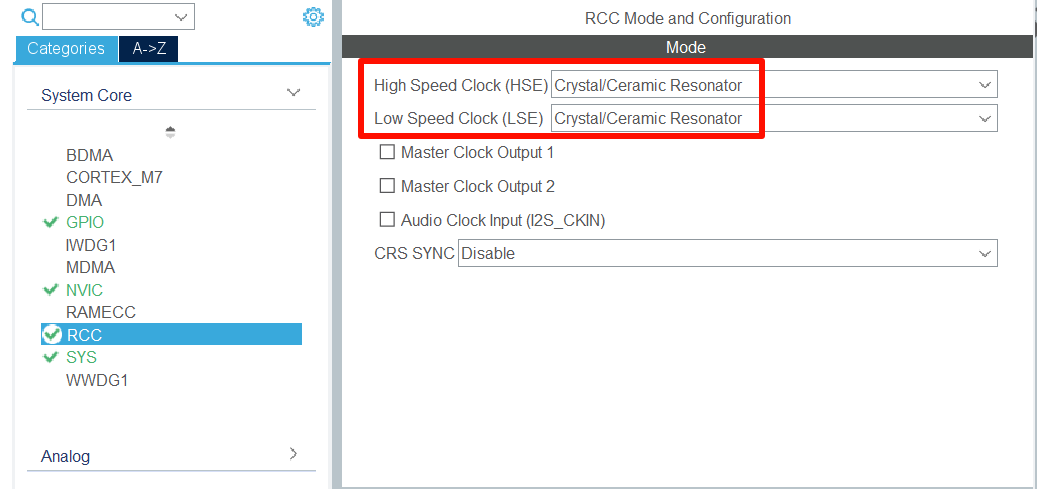
Task: Select CORTEX_M7 in the list
Action: pos(114,177)
